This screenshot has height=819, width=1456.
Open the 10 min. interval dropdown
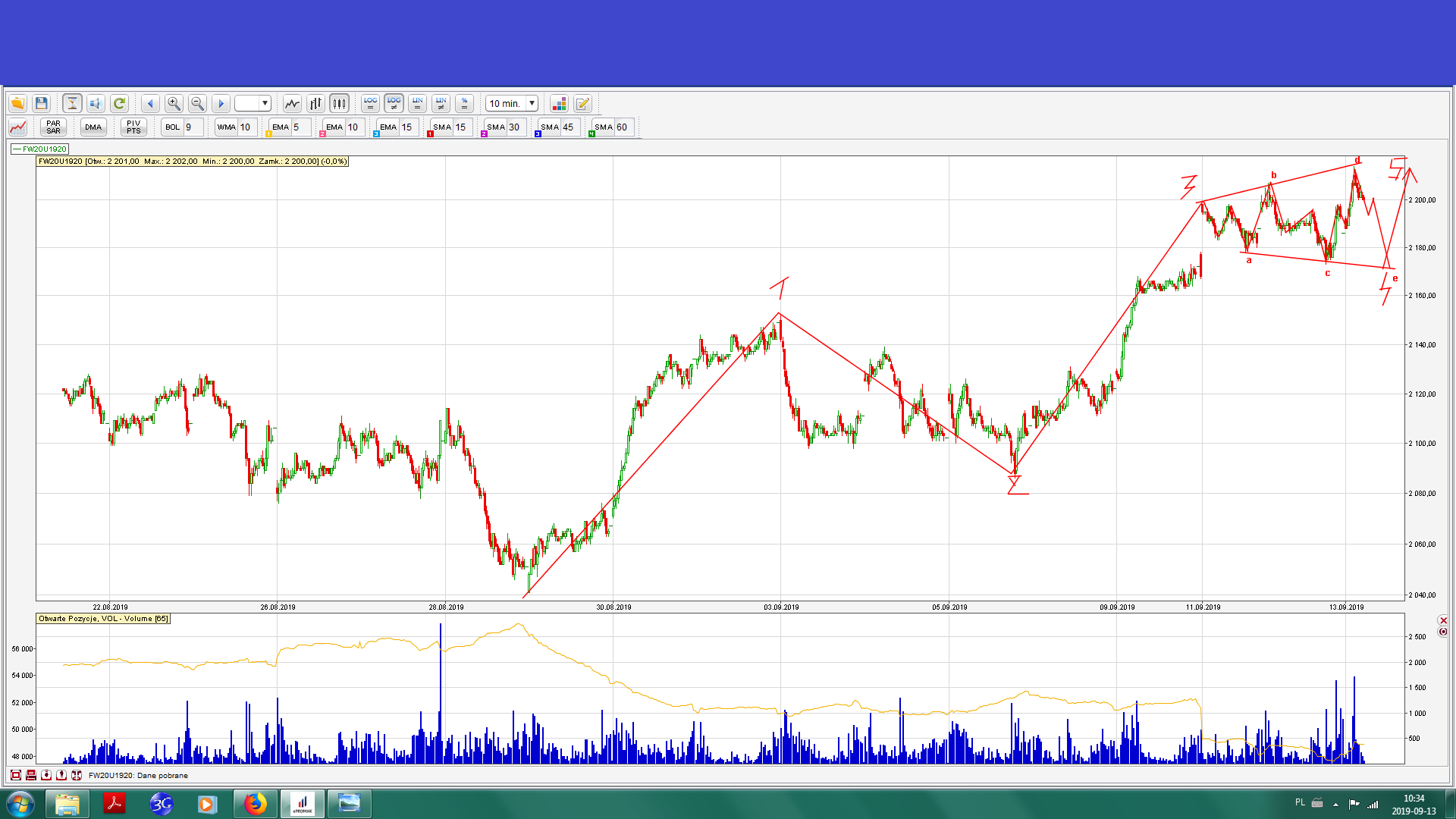point(532,104)
